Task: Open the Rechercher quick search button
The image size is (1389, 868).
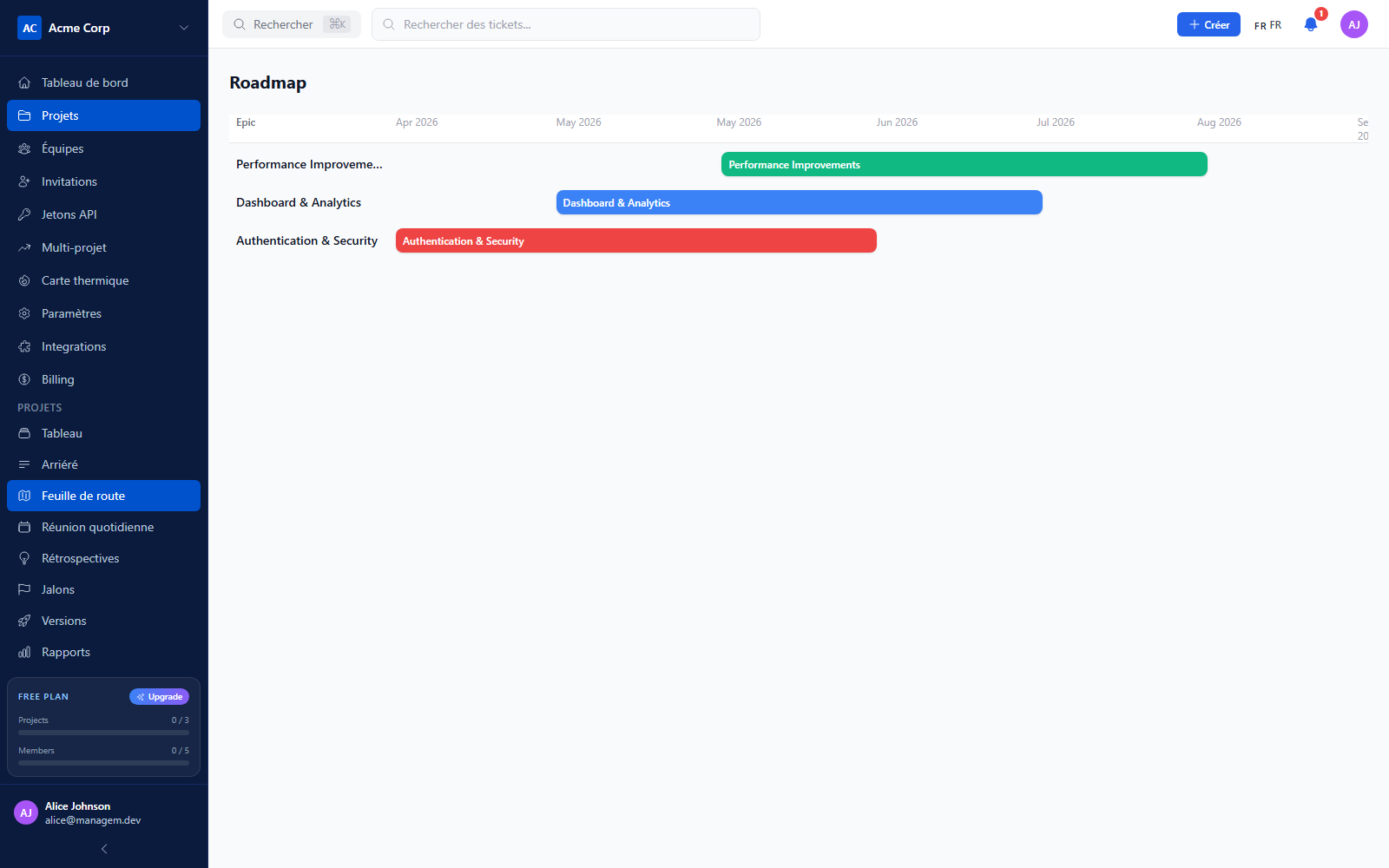Action: coord(292,24)
